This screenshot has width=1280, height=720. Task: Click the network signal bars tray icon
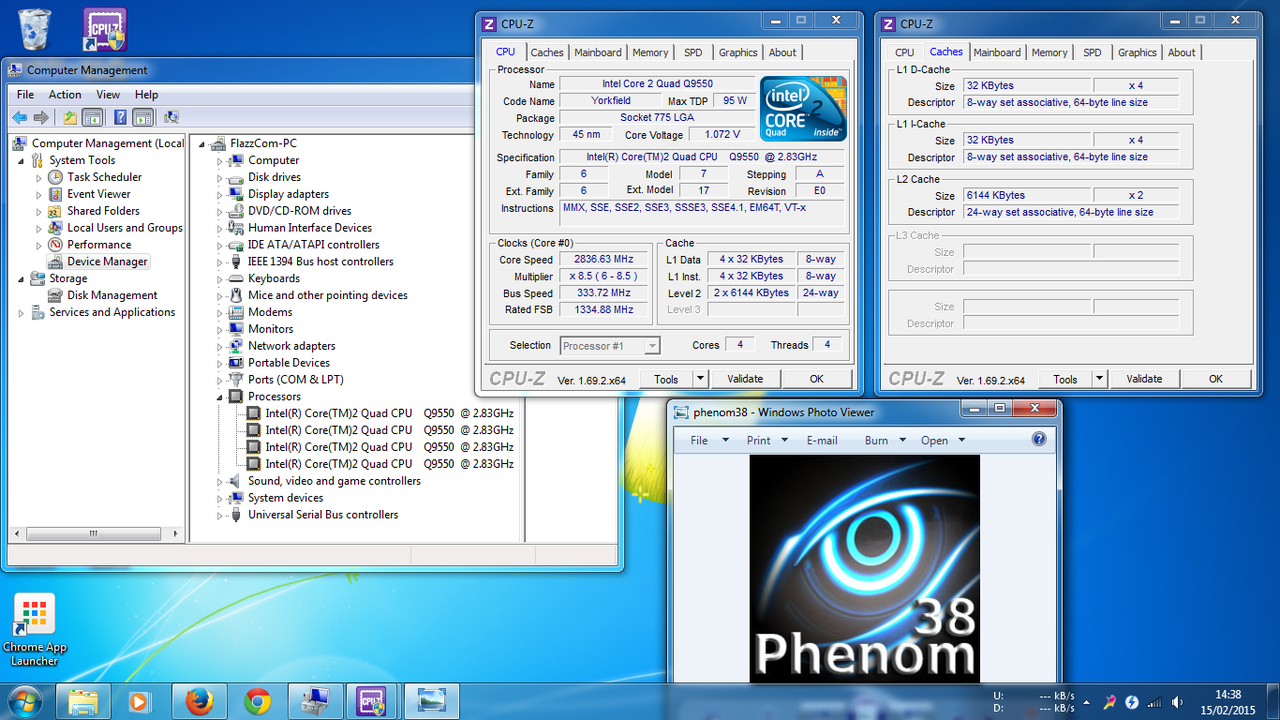coord(1155,702)
